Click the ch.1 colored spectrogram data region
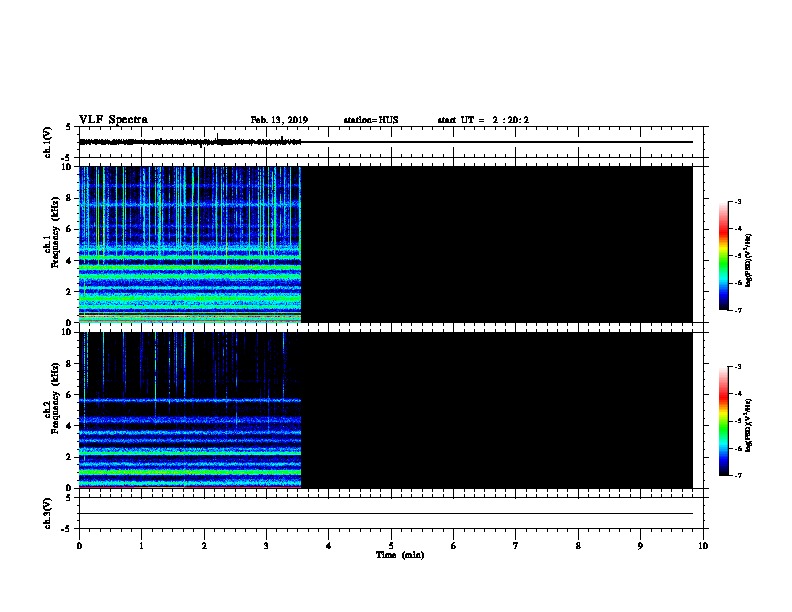The image size is (792, 612). 190,244
